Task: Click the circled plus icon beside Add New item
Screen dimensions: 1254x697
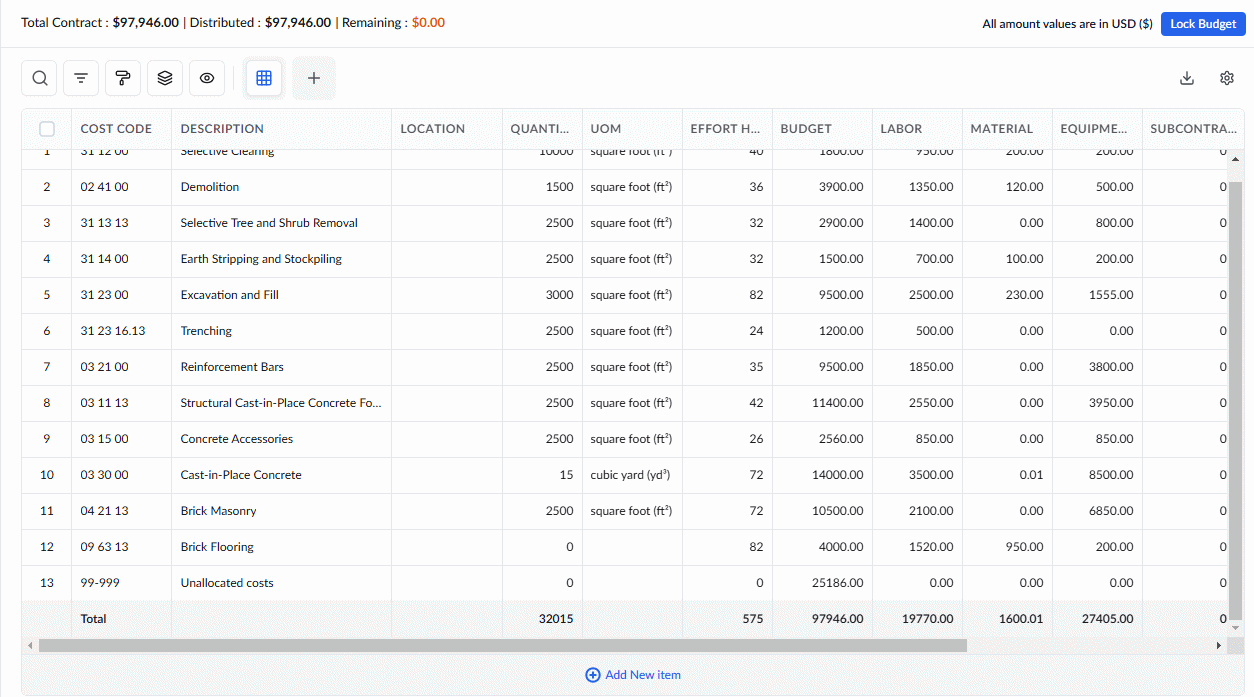Action: click(x=592, y=675)
